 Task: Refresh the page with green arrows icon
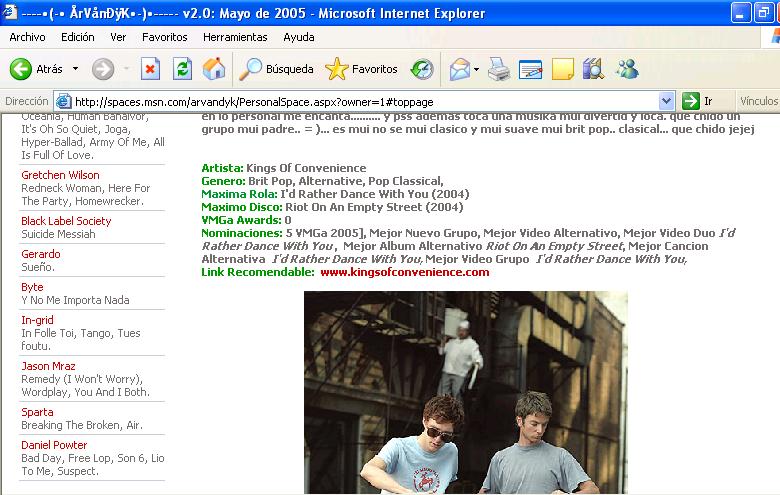[x=183, y=69]
